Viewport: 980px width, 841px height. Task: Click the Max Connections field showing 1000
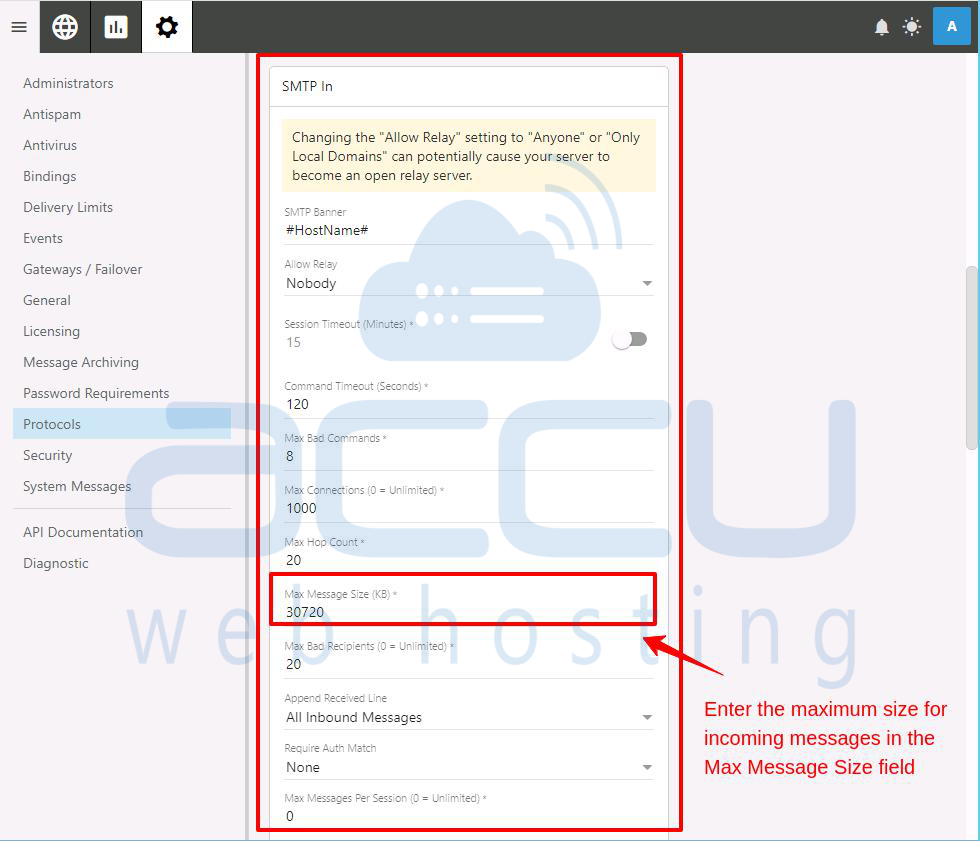pyautogui.click(x=469, y=508)
